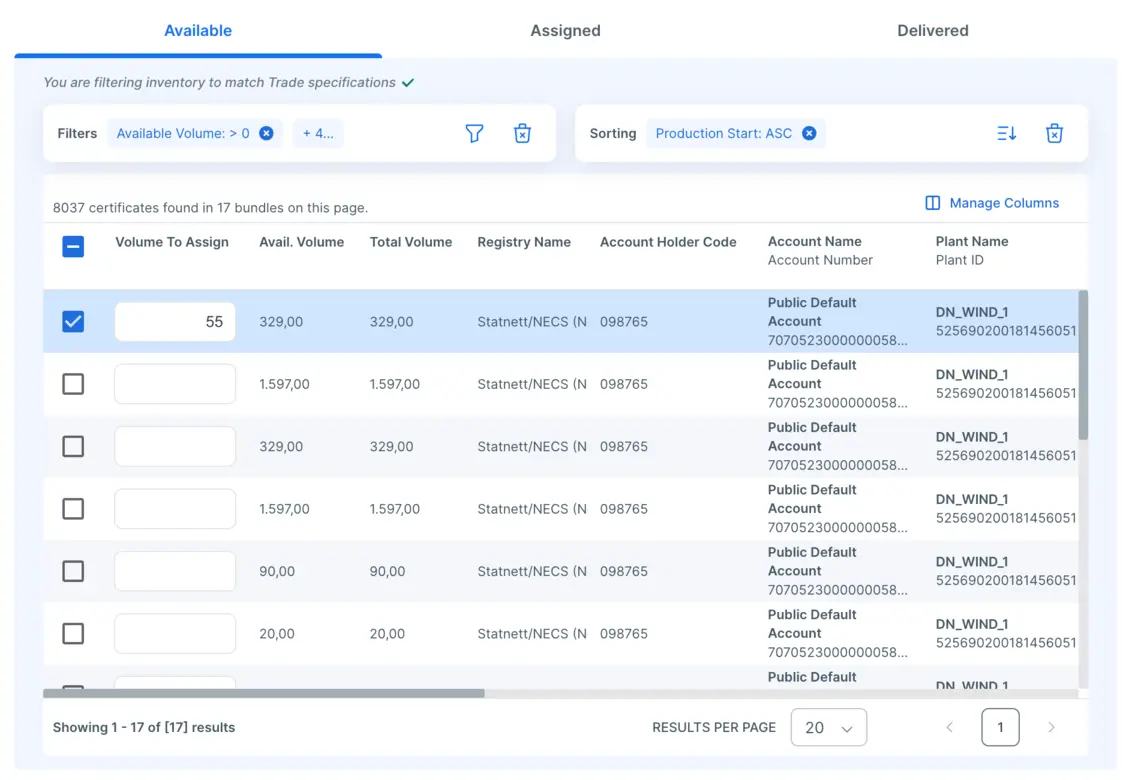This screenshot has height=780, width=1135.
Task: Click page number 1 button
Action: tap(1000, 727)
